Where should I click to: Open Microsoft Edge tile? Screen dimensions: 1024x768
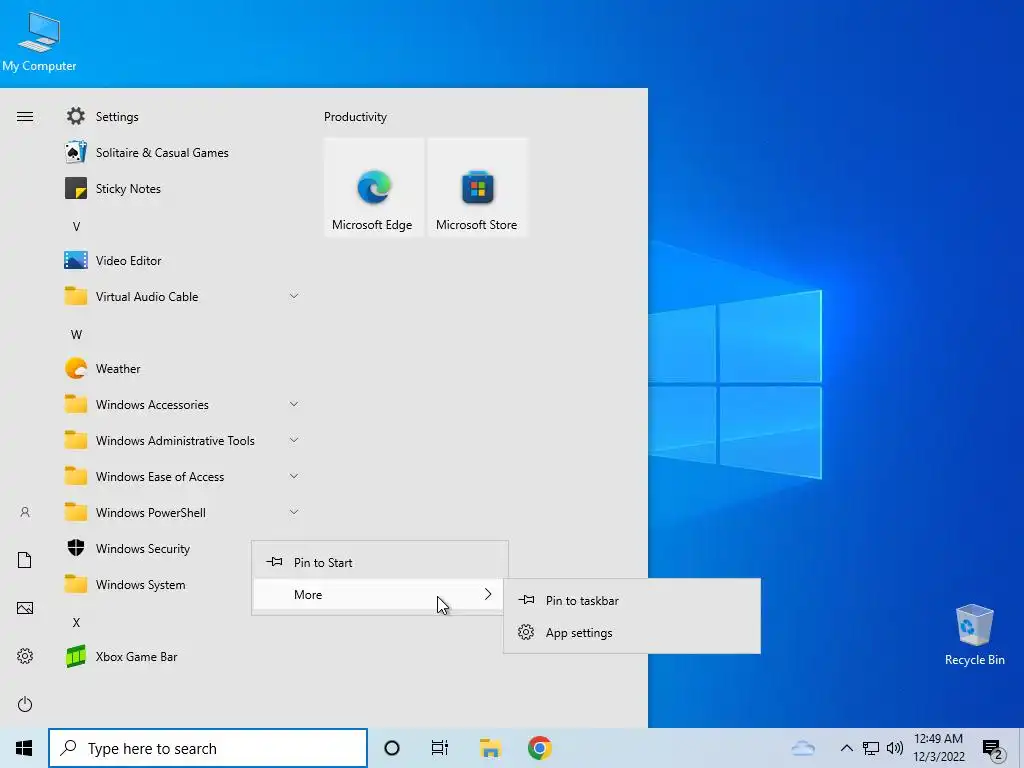coord(374,187)
